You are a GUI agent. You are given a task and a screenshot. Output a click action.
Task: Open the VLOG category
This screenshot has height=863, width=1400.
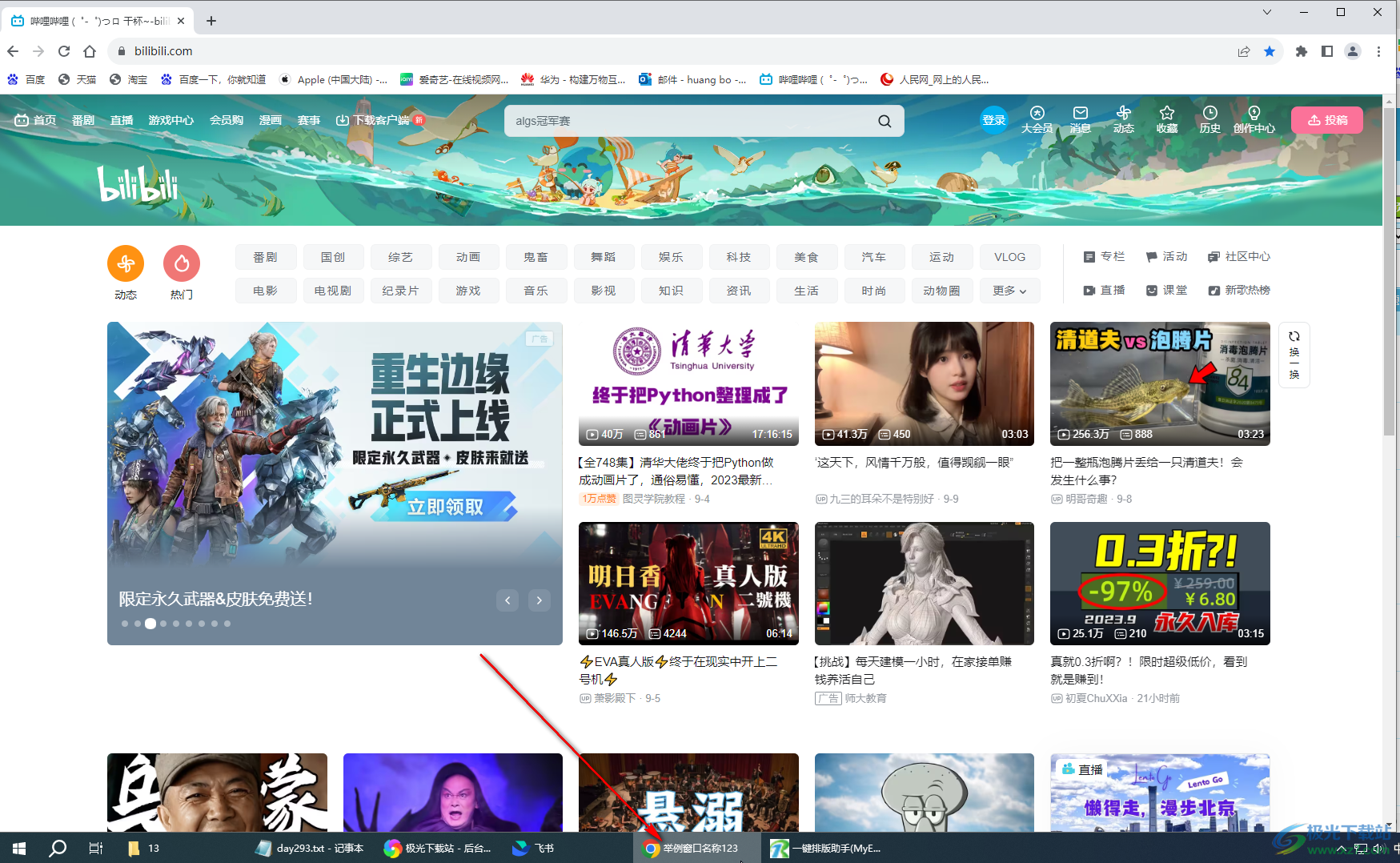(1009, 257)
